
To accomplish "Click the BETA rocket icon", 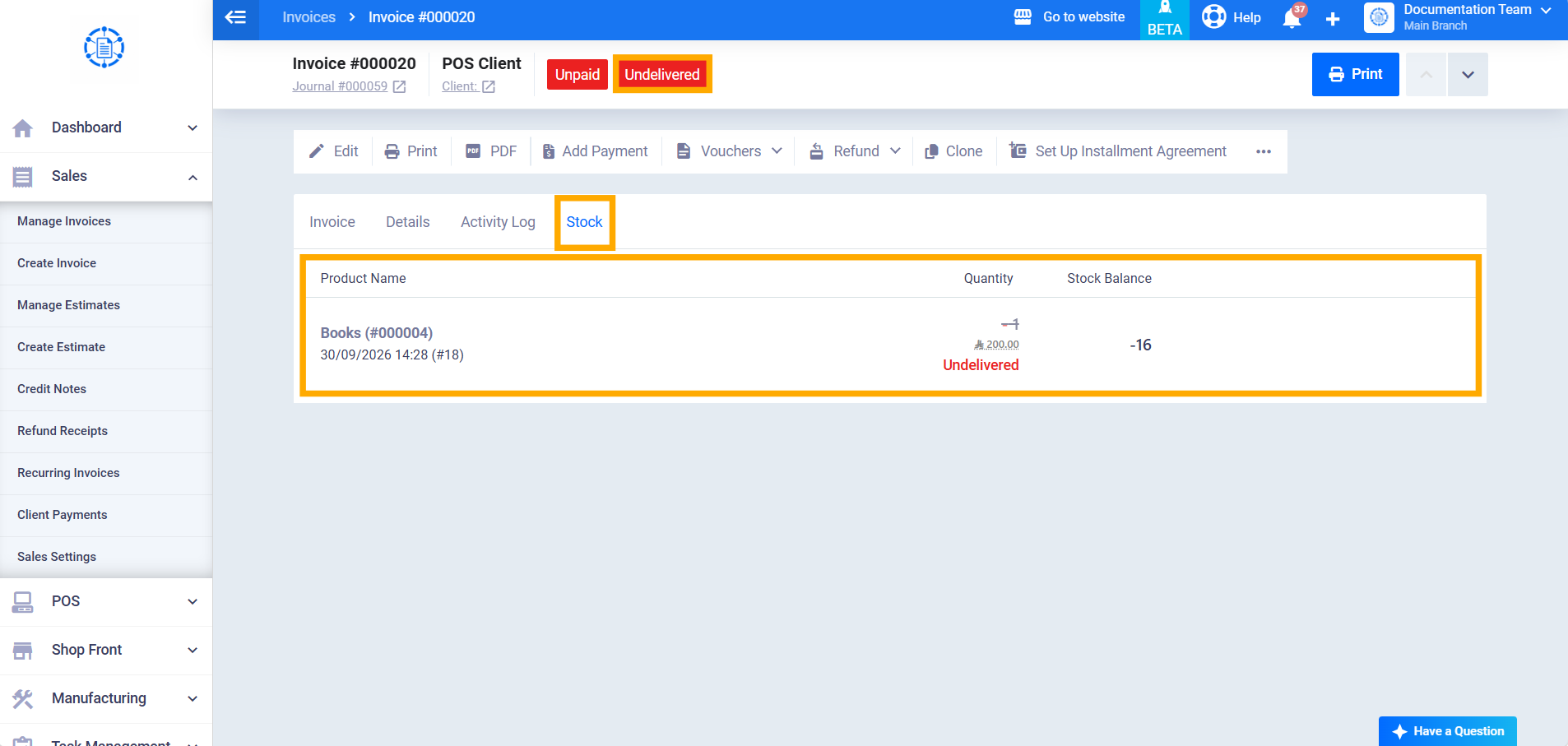I will click(x=1165, y=8).
